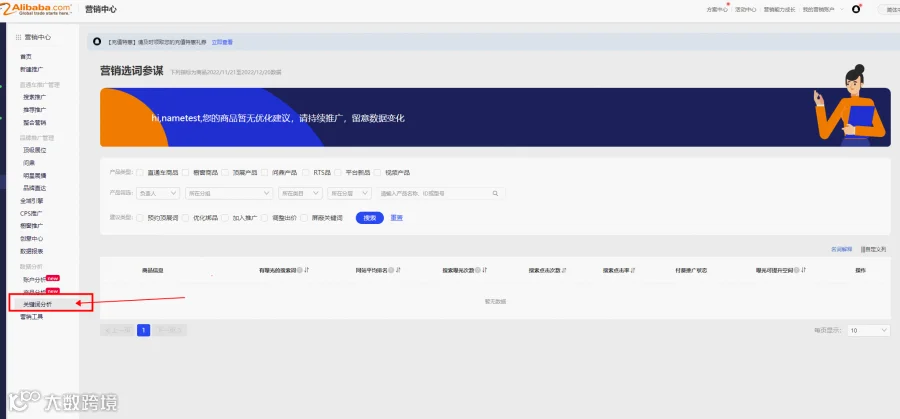
Task: Check the RTS品 product type checkbox
Action: click(305, 172)
